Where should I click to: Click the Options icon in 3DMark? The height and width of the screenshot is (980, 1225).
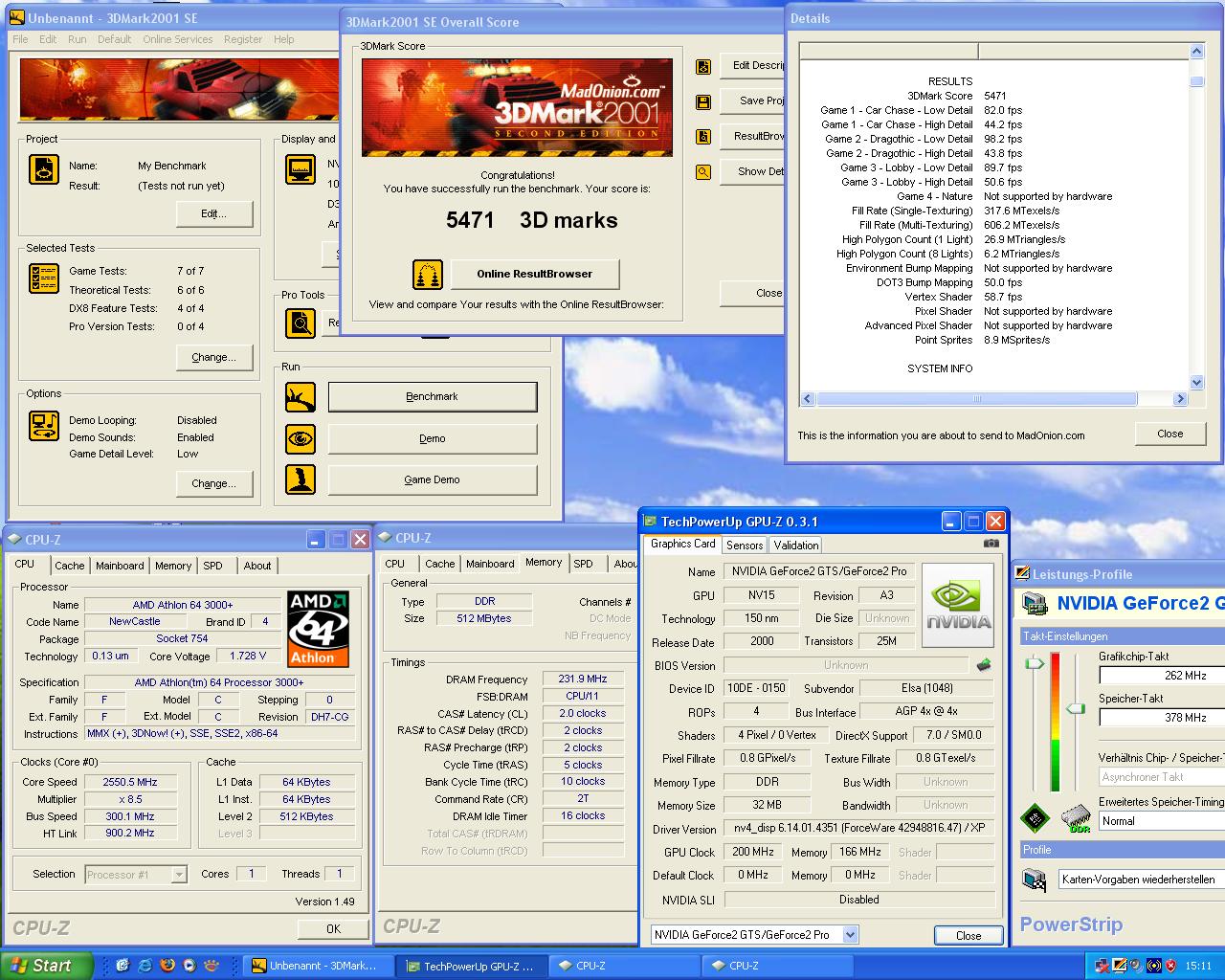click(x=44, y=425)
